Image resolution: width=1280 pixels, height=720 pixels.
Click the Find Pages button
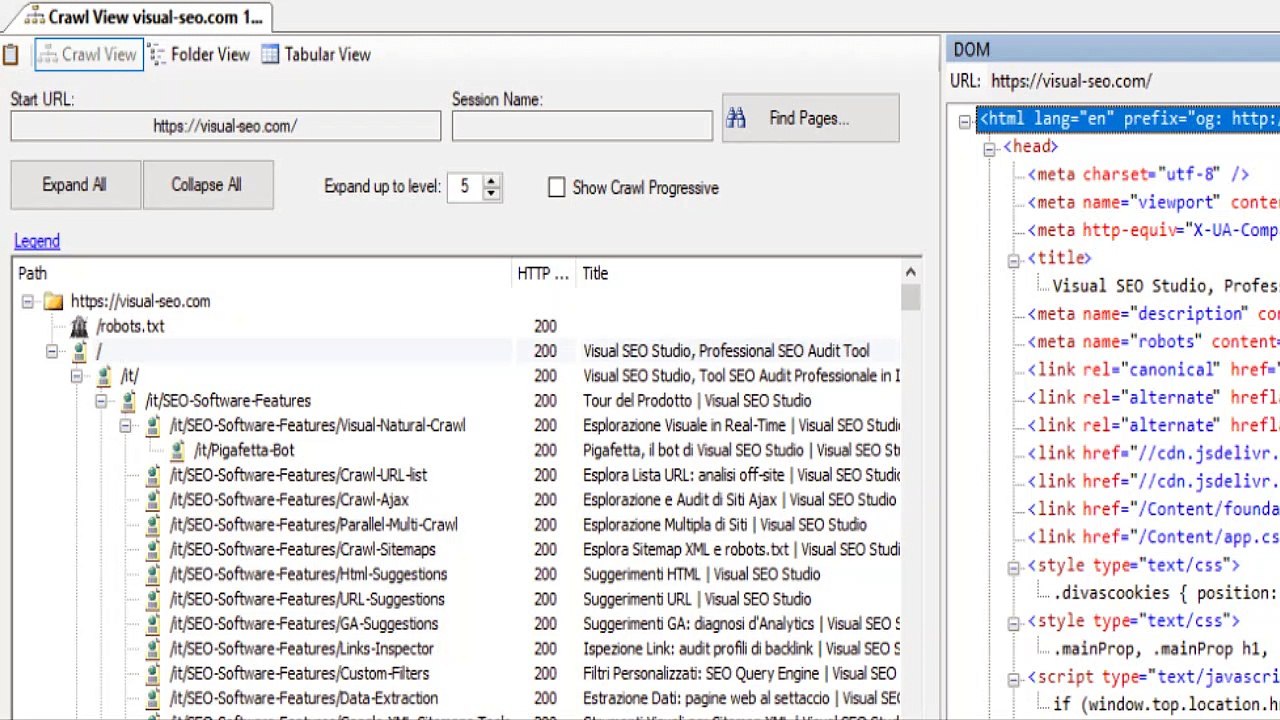pos(810,118)
